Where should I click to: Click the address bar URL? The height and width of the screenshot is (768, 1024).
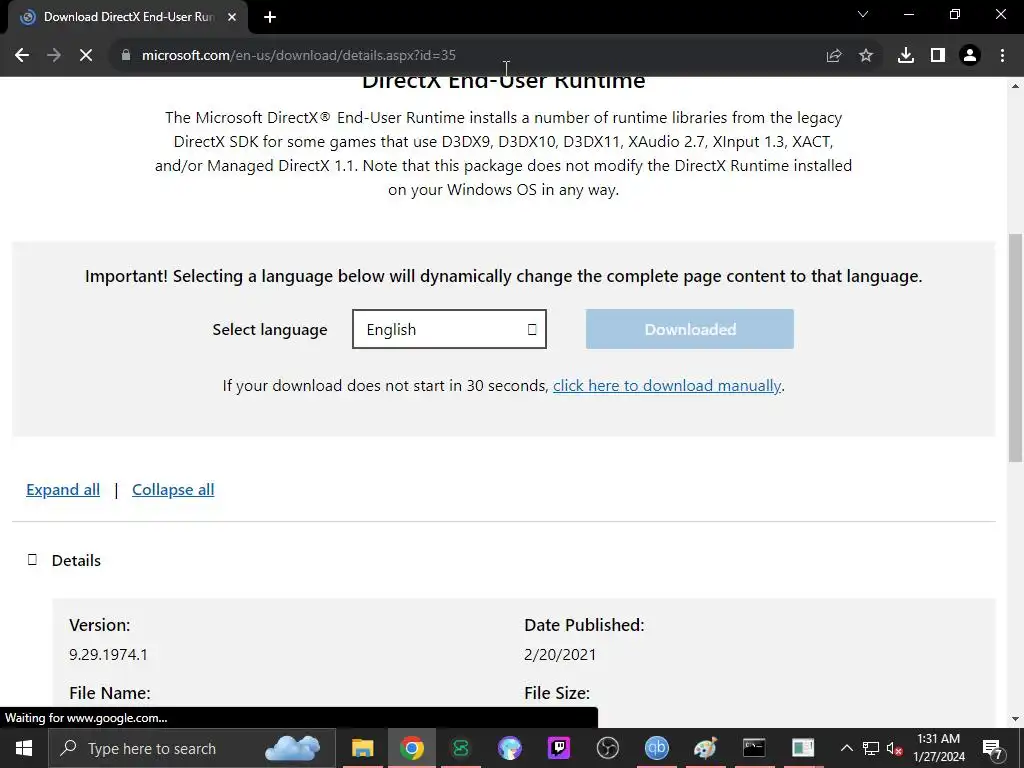[x=298, y=56]
